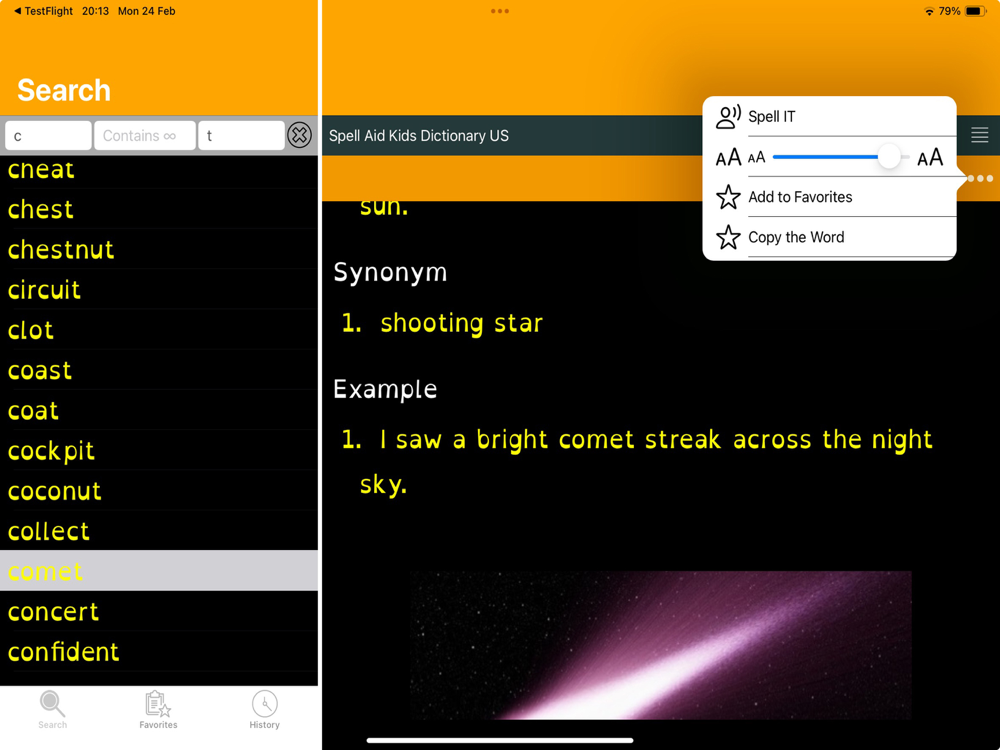Tap the Wi-Fi status icon
This screenshot has height=750, width=1000.
(x=929, y=11)
